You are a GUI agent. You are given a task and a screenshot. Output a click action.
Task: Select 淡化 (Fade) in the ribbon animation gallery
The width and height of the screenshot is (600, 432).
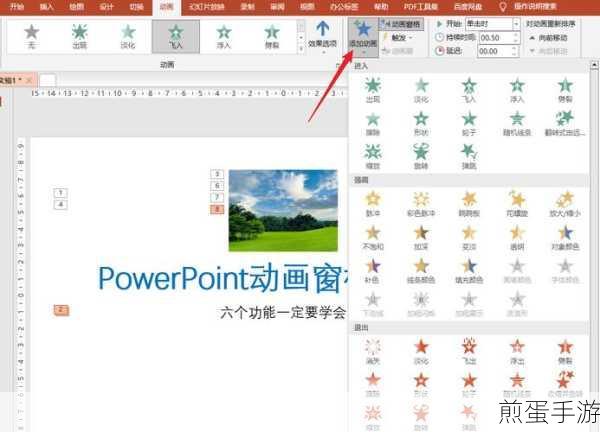(x=128, y=36)
